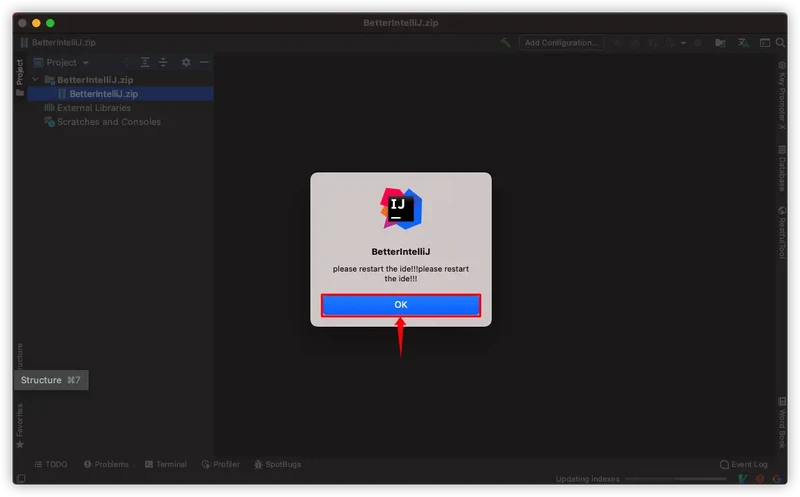Click the run configuration dropdown arrow

point(683,43)
